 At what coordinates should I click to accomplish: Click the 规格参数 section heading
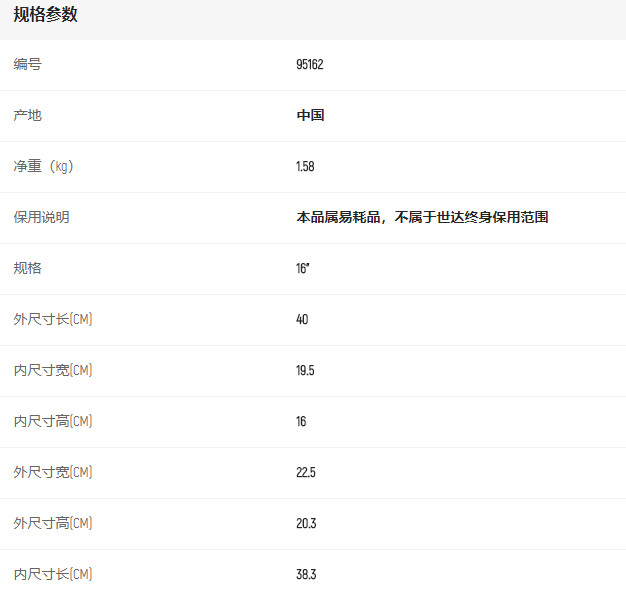[x=45, y=15]
